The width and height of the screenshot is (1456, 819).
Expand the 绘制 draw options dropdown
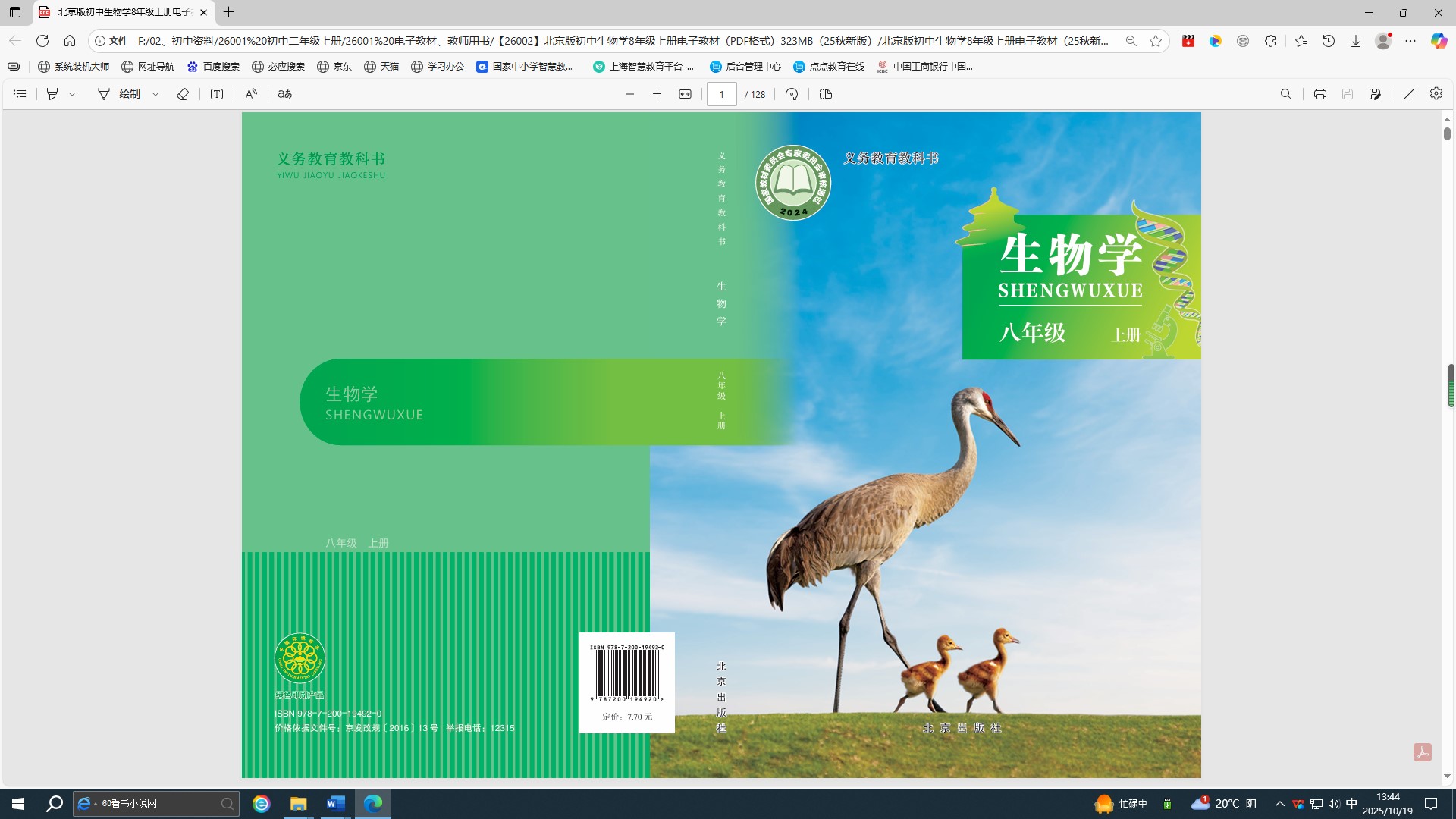155,94
